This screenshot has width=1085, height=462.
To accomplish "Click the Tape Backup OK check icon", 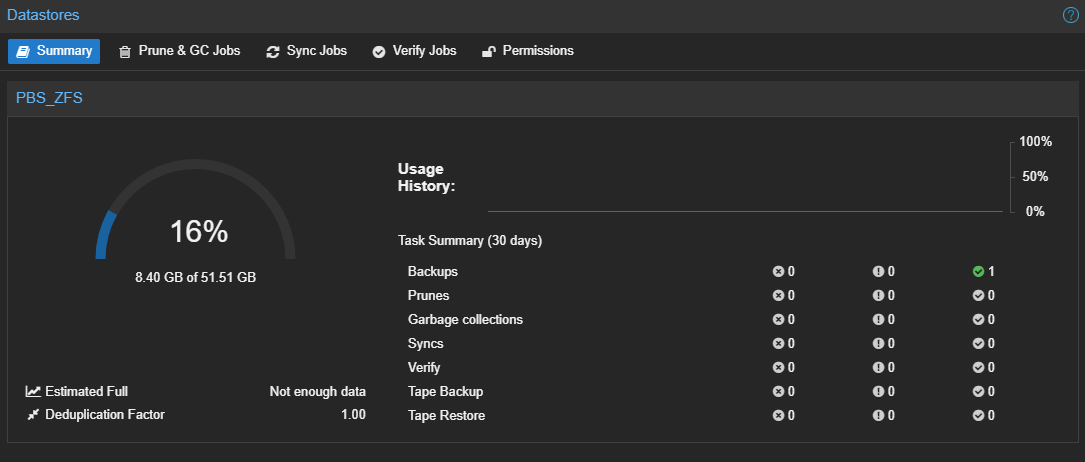I will (978, 391).
